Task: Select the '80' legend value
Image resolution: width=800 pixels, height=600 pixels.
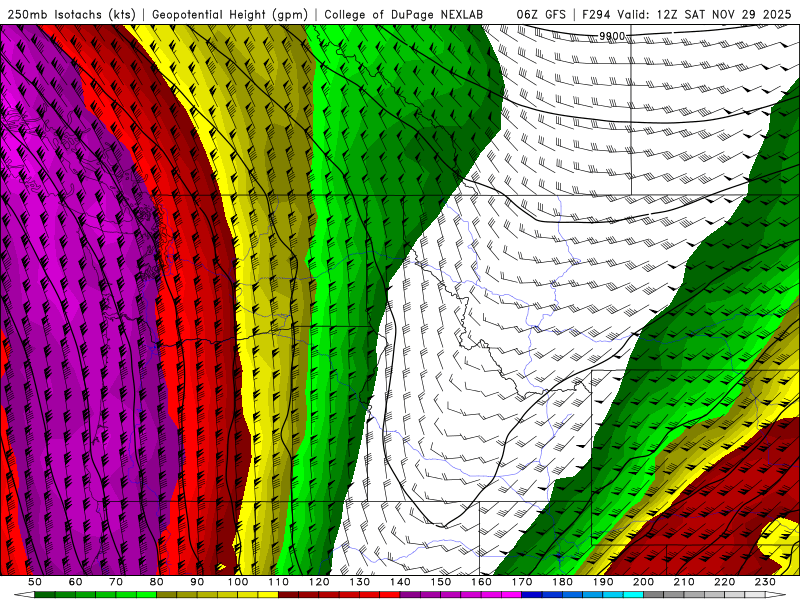Action: coord(157,582)
